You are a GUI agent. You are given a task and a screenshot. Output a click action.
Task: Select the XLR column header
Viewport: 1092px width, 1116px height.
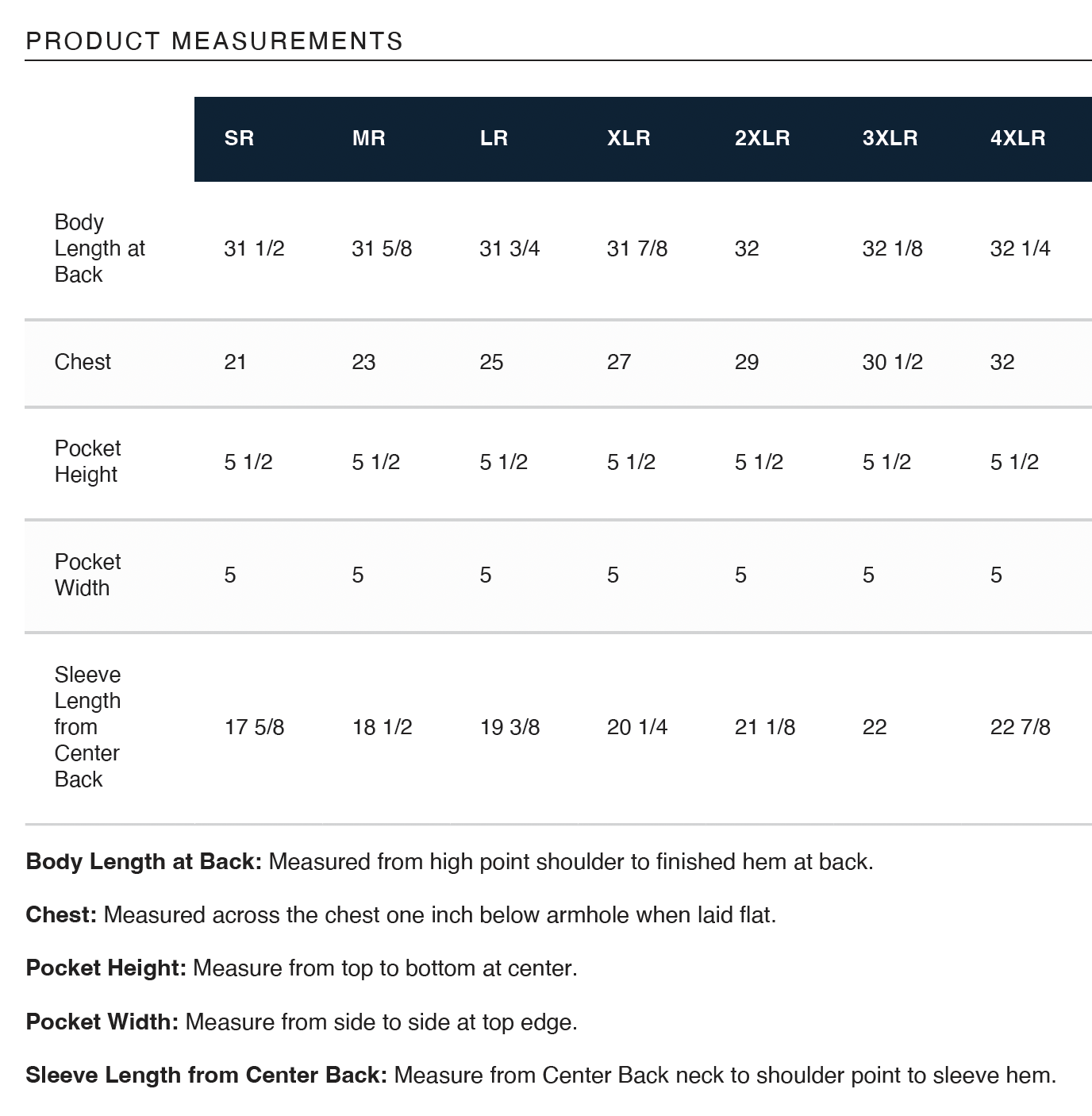tap(629, 138)
